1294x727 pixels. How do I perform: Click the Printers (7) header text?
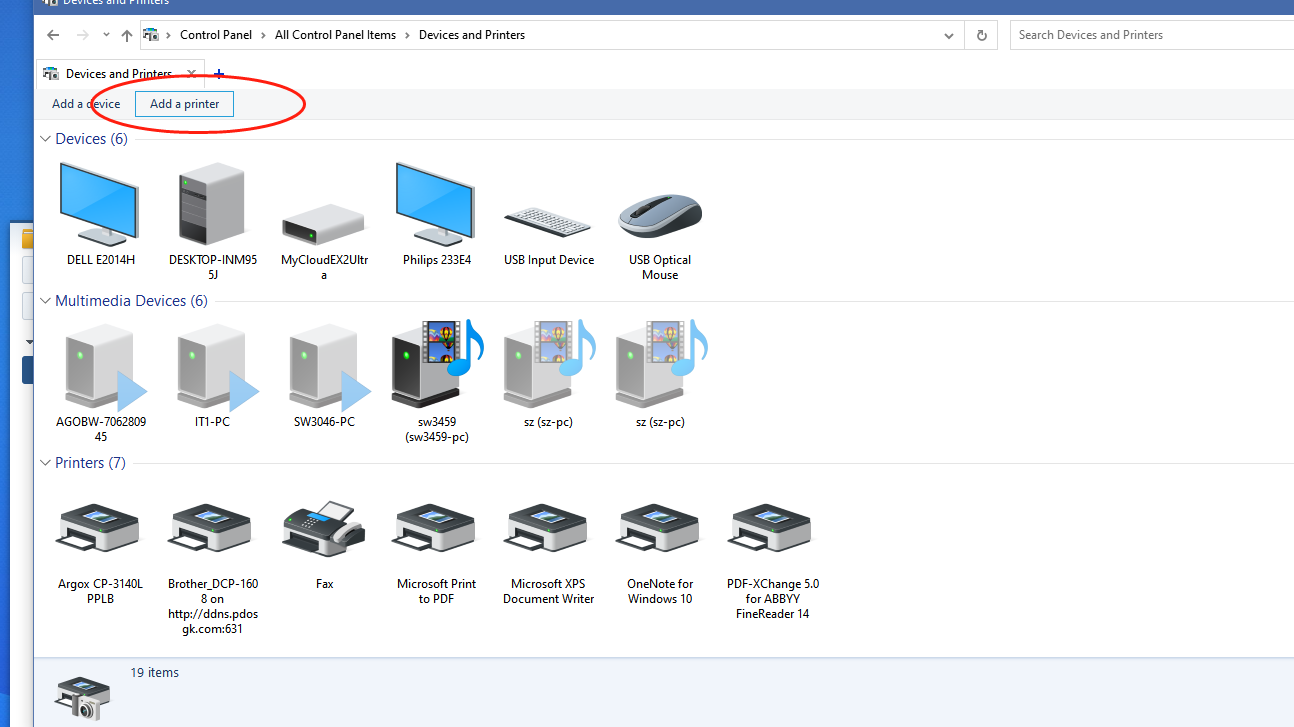pyautogui.click(x=90, y=463)
